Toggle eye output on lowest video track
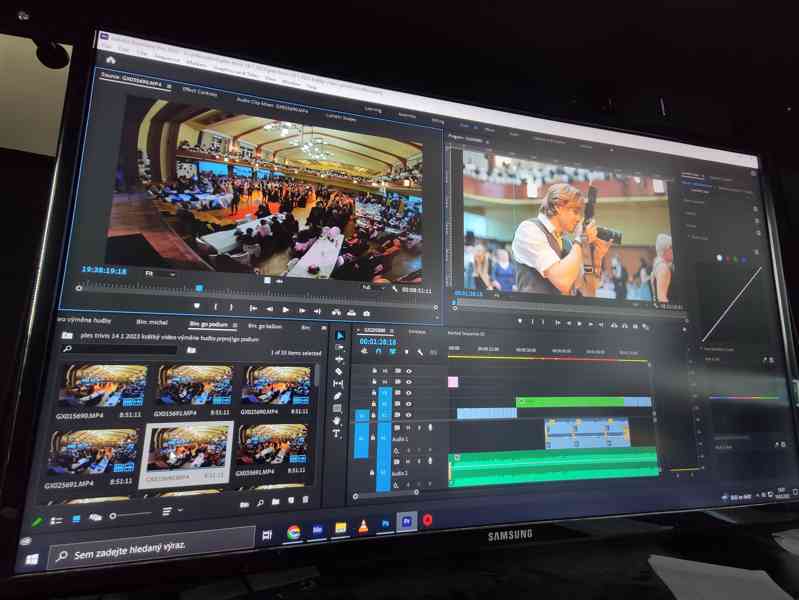The width and height of the screenshot is (799, 600). 408,415
